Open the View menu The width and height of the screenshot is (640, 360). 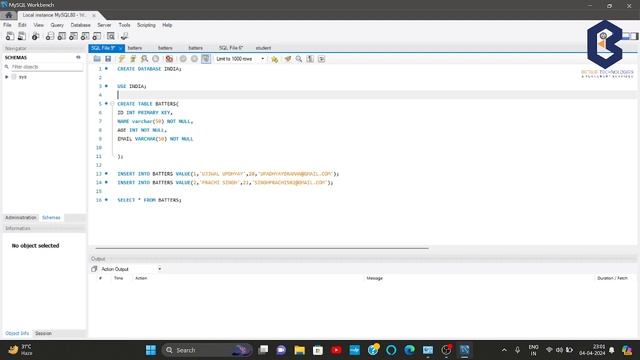[x=38, y=25]
